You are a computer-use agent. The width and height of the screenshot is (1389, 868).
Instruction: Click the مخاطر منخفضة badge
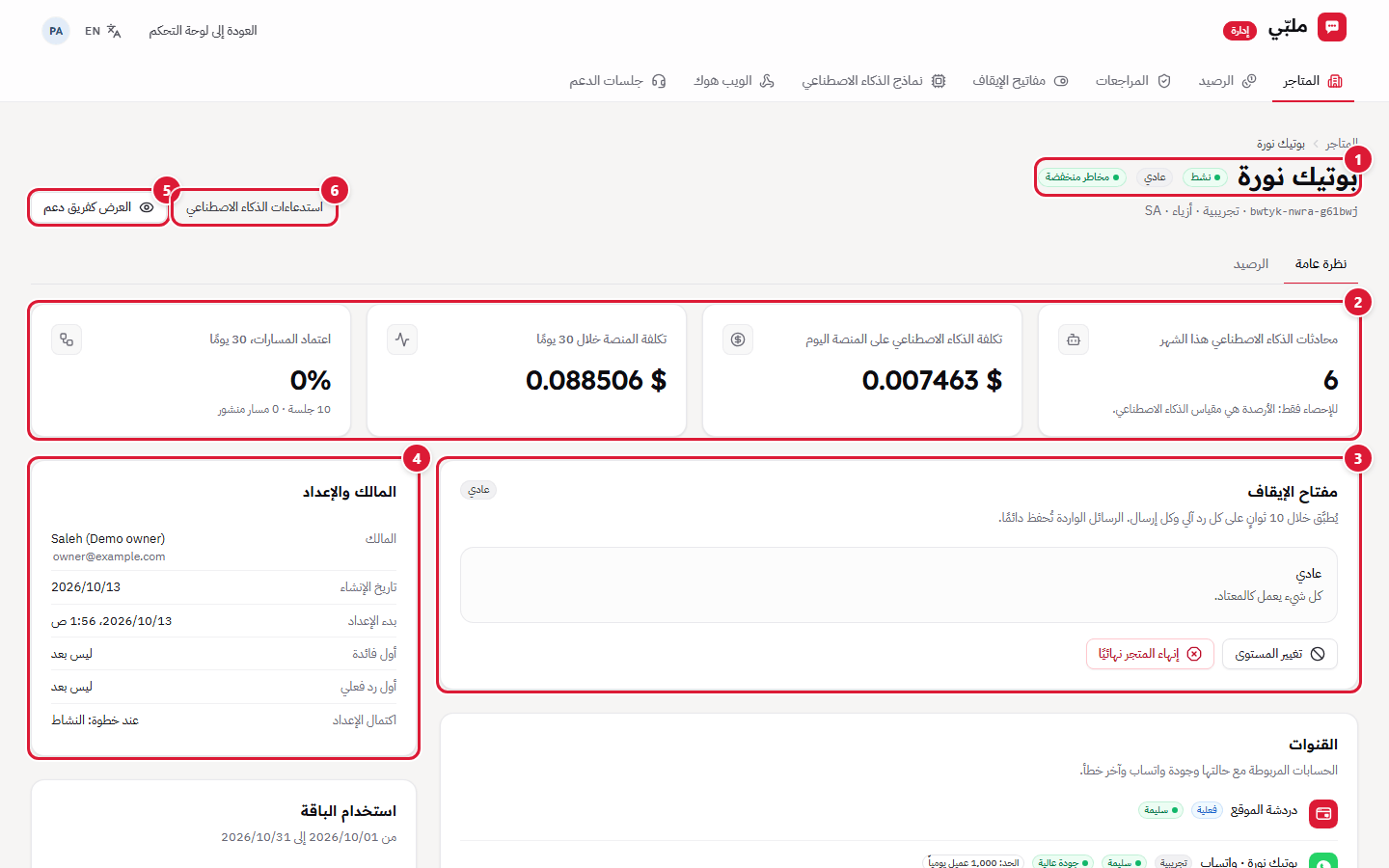coord(1082,177)
